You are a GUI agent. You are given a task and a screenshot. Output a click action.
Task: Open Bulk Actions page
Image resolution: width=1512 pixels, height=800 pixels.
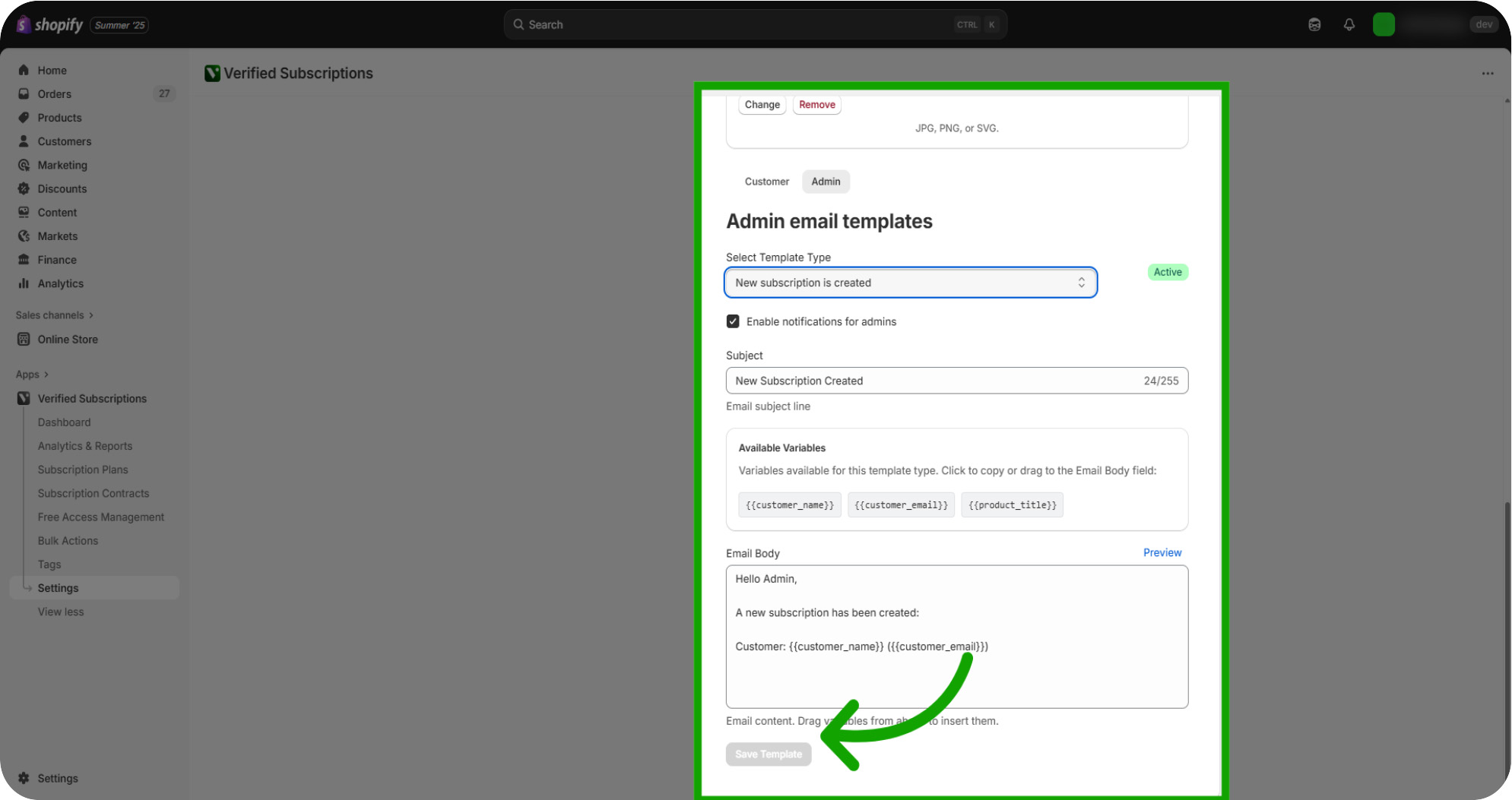click(68, 541)
